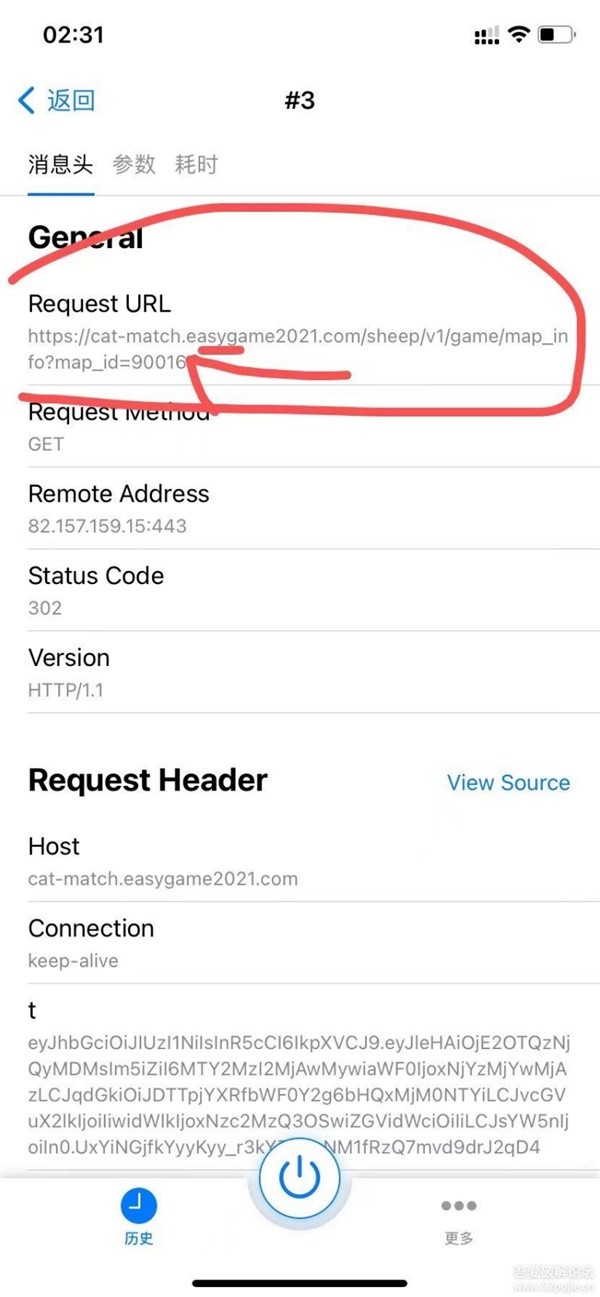Tap the Version HTTP/1.1 row
This screenshot has height=1297, width=600.
click(x=300, y=673)
